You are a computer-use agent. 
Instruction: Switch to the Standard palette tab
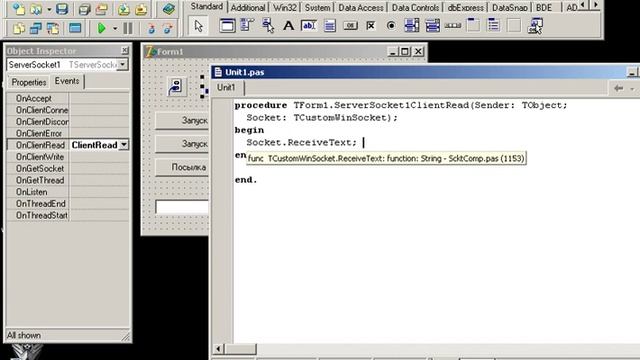(207, 7)
